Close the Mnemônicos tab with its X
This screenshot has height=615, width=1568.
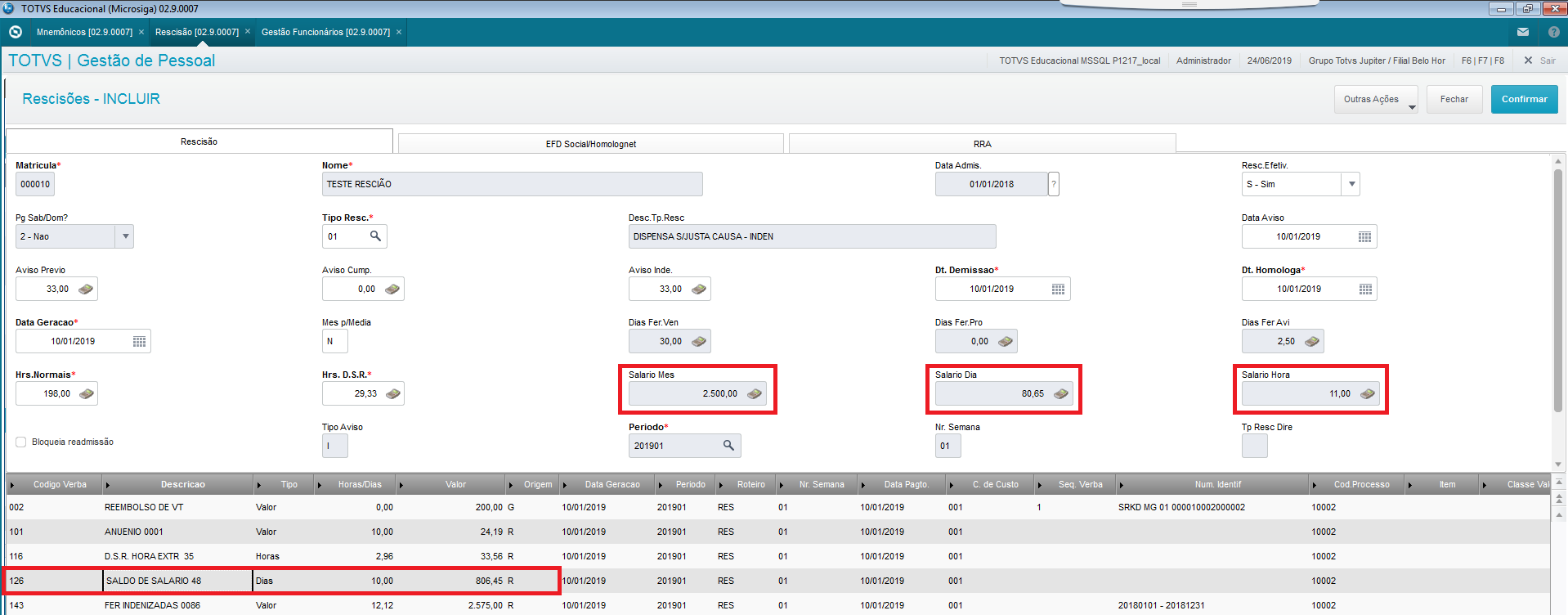[141, 32]
